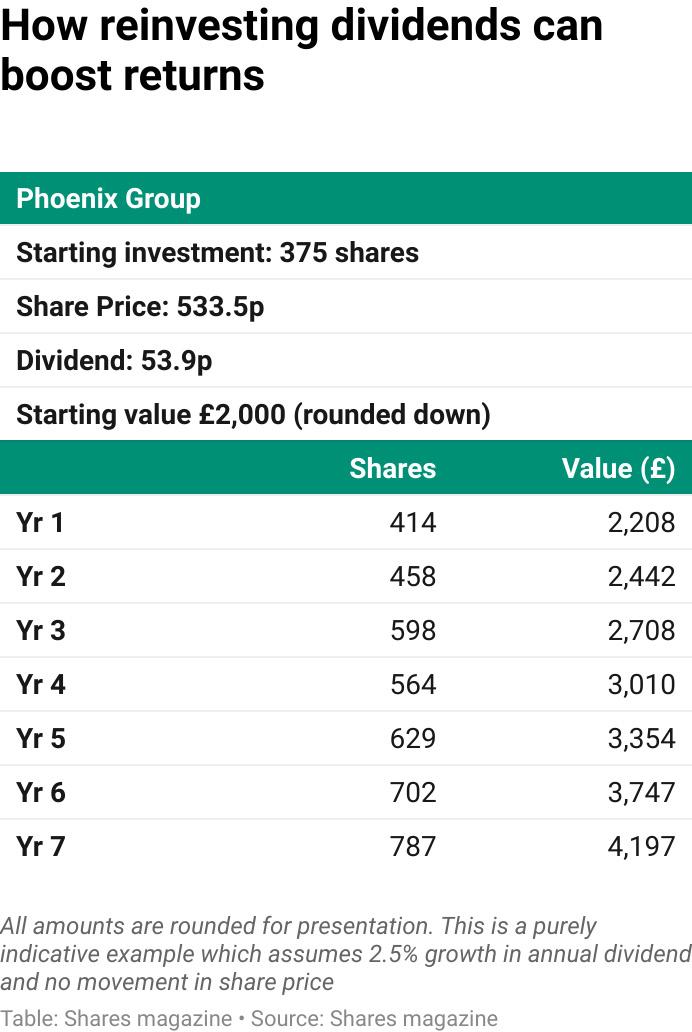Select the Yr 7 value 4,197
This screenshot has height=1032, width=692.
pyautogui.click(x=641, y=846)
